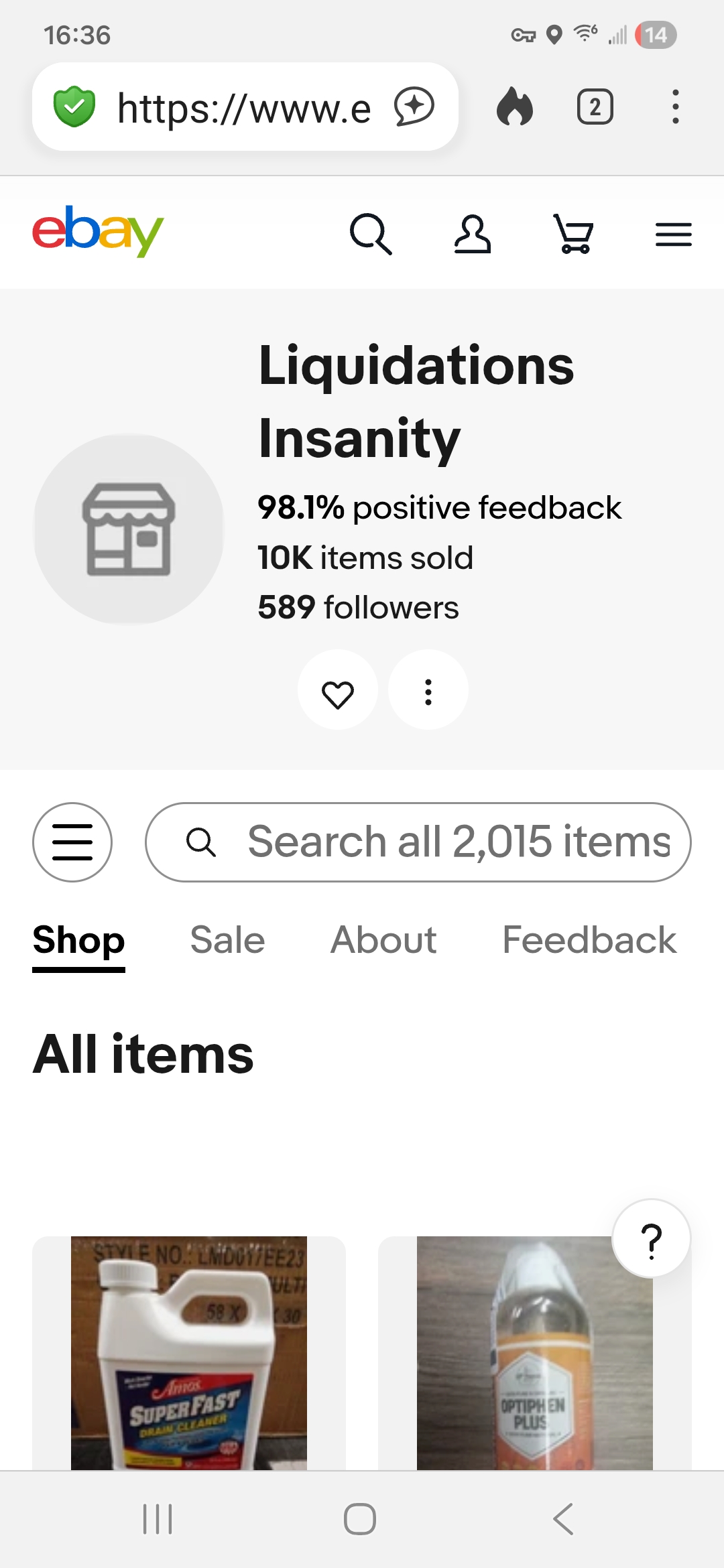Screen dimensions: 724x1568
Task: Open Super Fast drain cleaner listing
Action: click(x=189, y=1352)
